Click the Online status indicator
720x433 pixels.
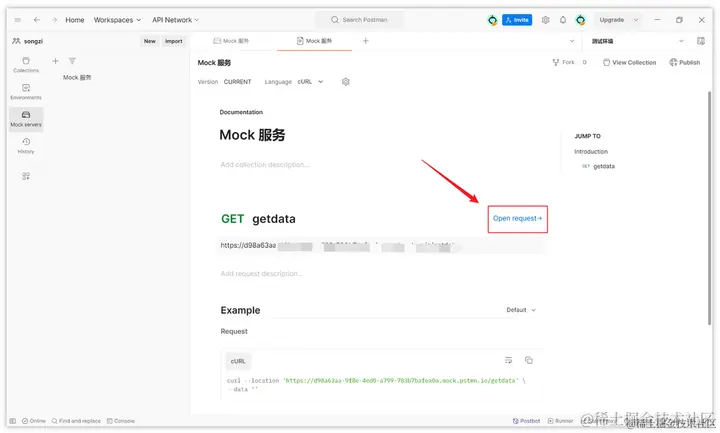(34, 421)
